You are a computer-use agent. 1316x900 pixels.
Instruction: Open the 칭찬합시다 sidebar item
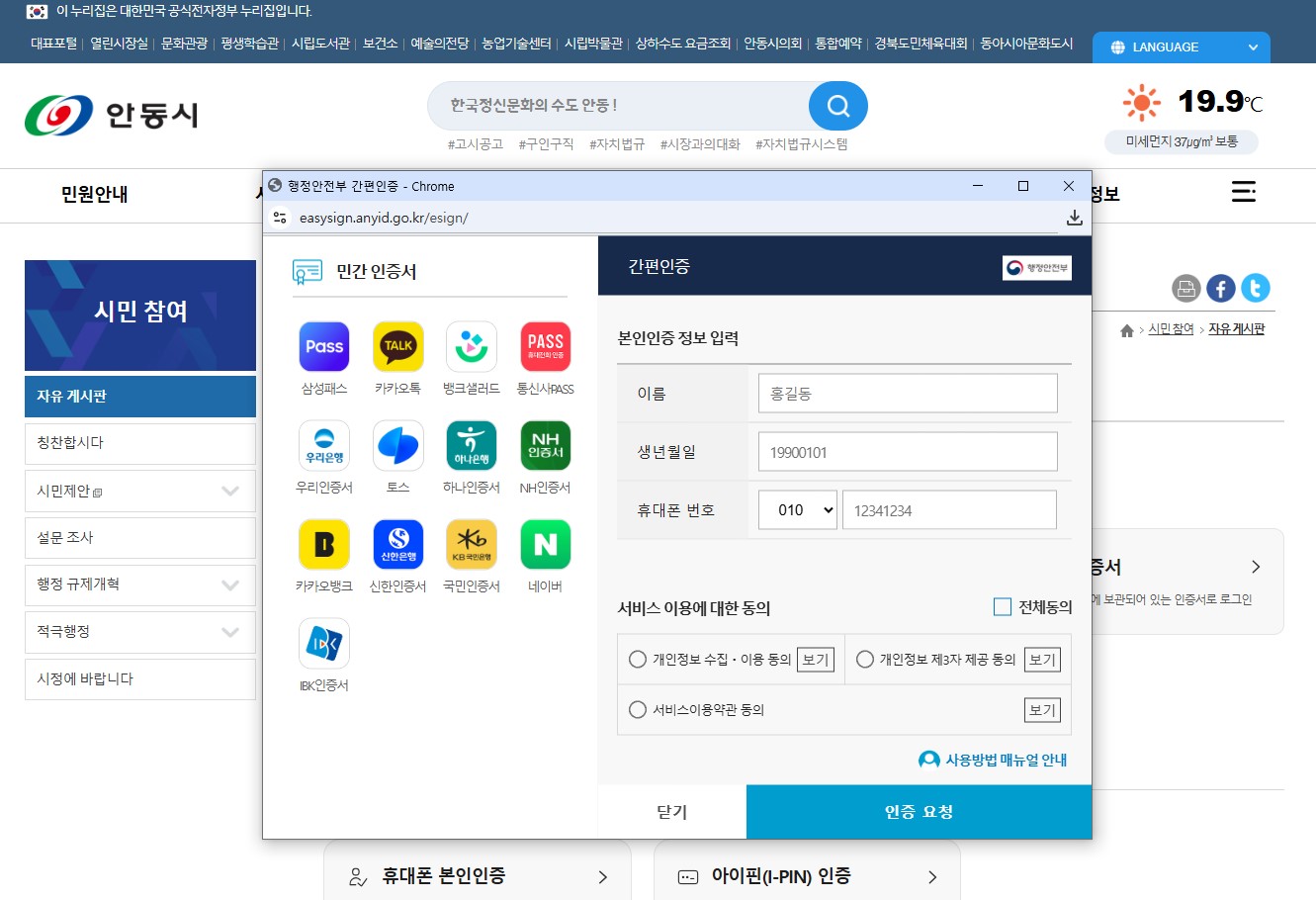tap(140, 443)
